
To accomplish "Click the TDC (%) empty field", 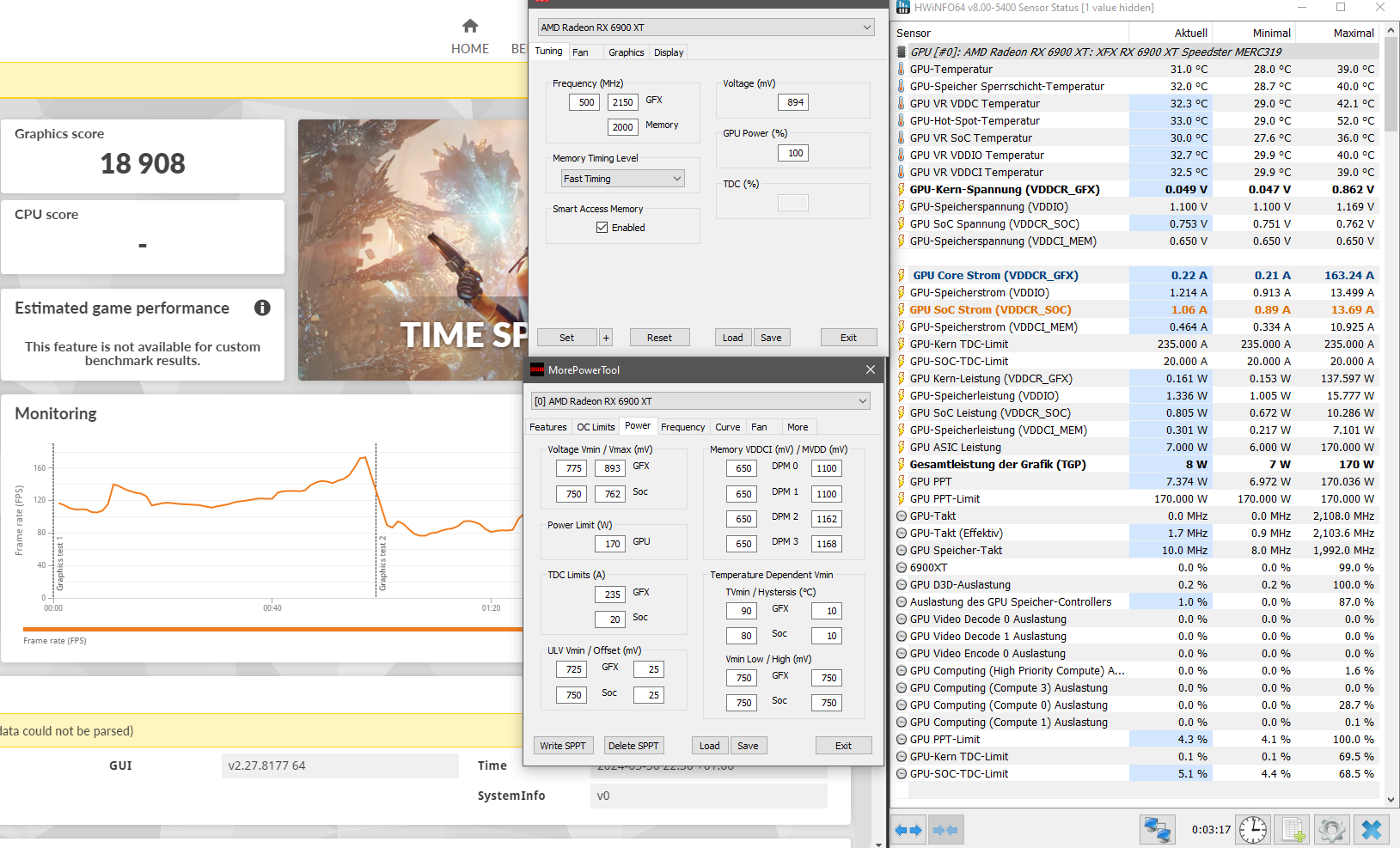I will 793,203.
